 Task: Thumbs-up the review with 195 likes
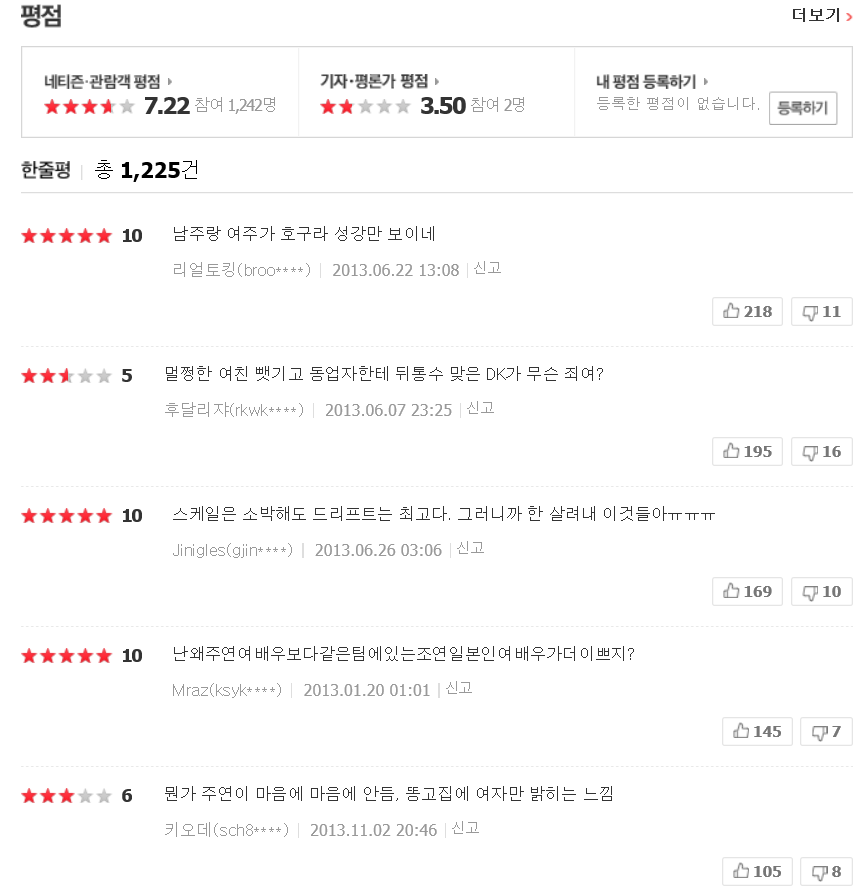click(x=747, y=452)
